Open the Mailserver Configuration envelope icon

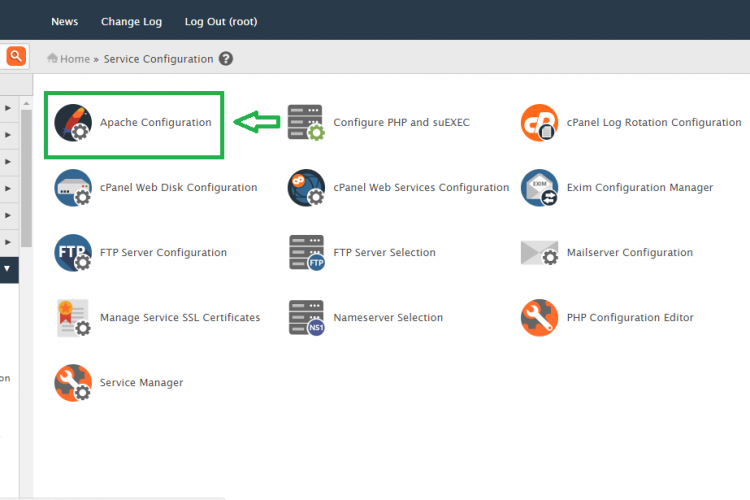[540, 253]
